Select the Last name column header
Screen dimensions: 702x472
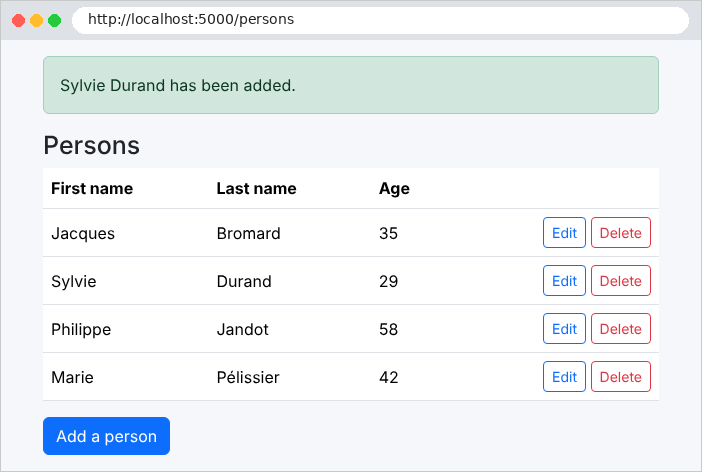coord(256,189)
